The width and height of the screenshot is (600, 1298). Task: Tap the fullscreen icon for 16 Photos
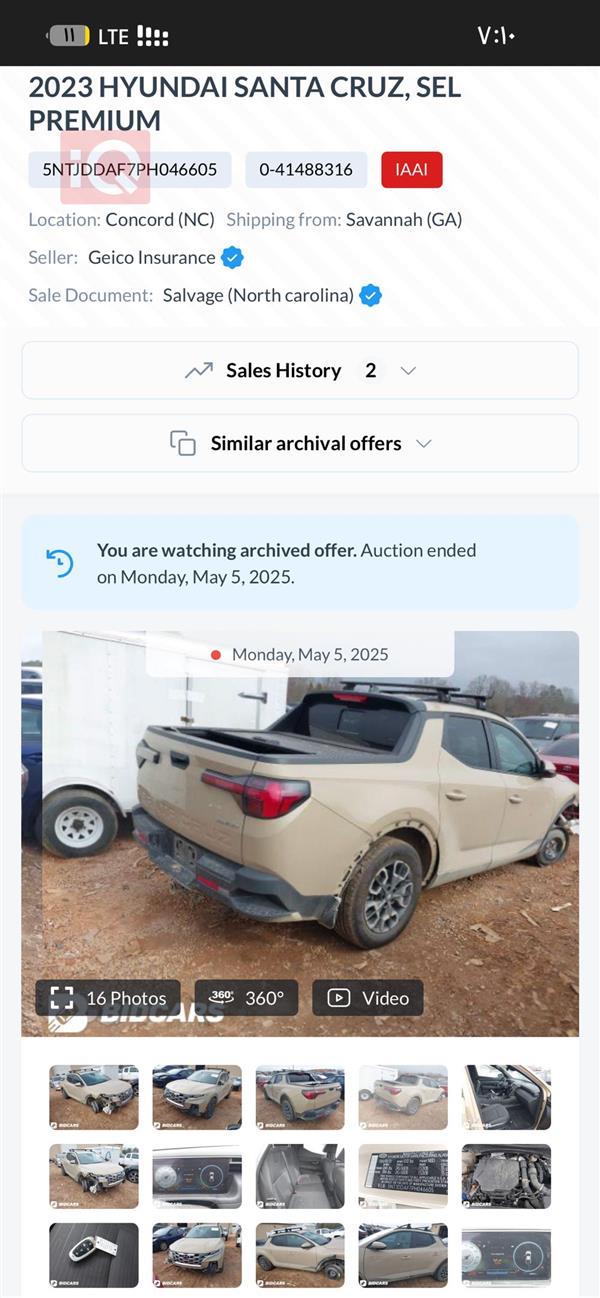point(62,998)
